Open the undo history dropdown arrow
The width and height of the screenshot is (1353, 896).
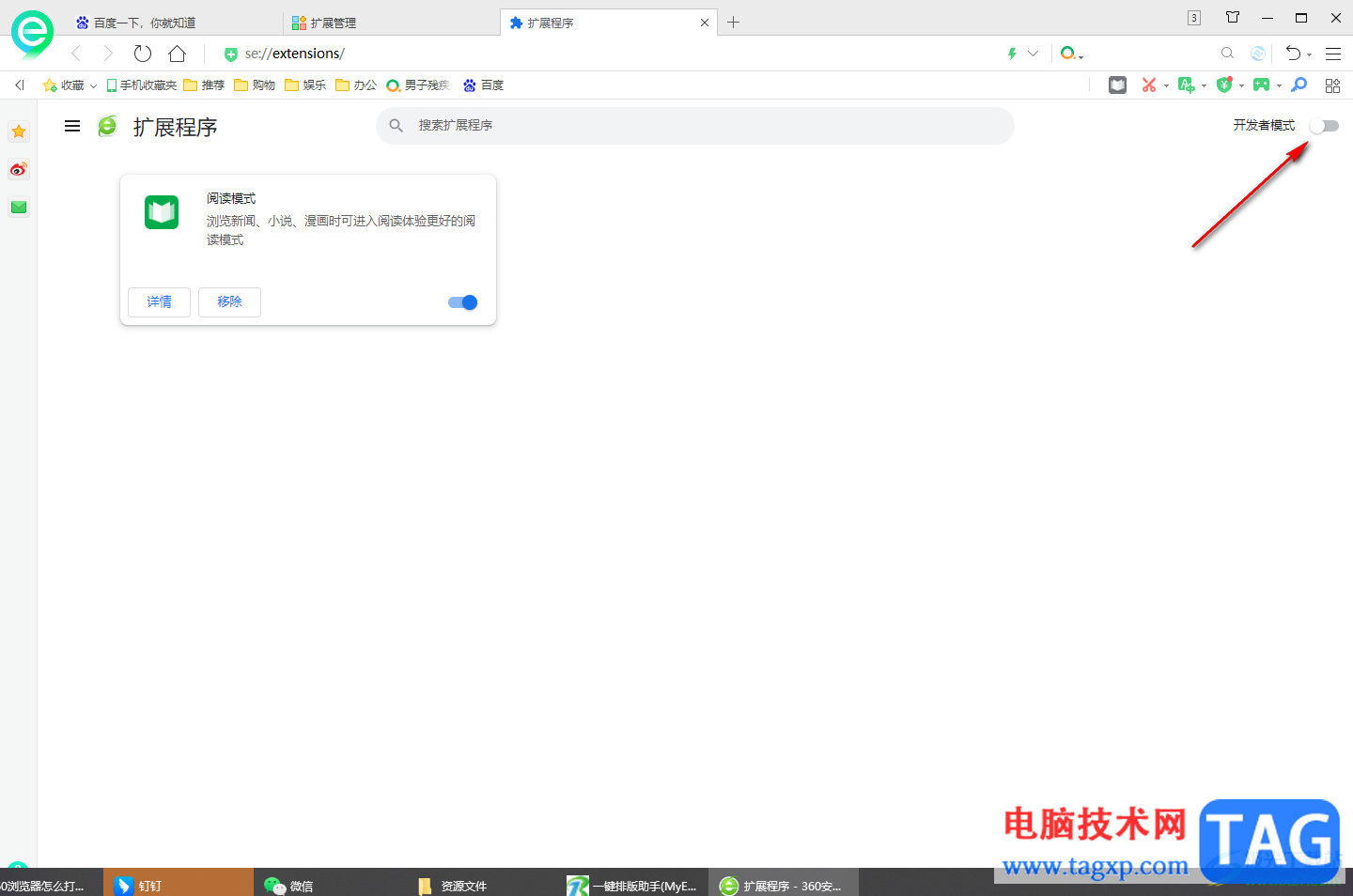coord(1308,54)
